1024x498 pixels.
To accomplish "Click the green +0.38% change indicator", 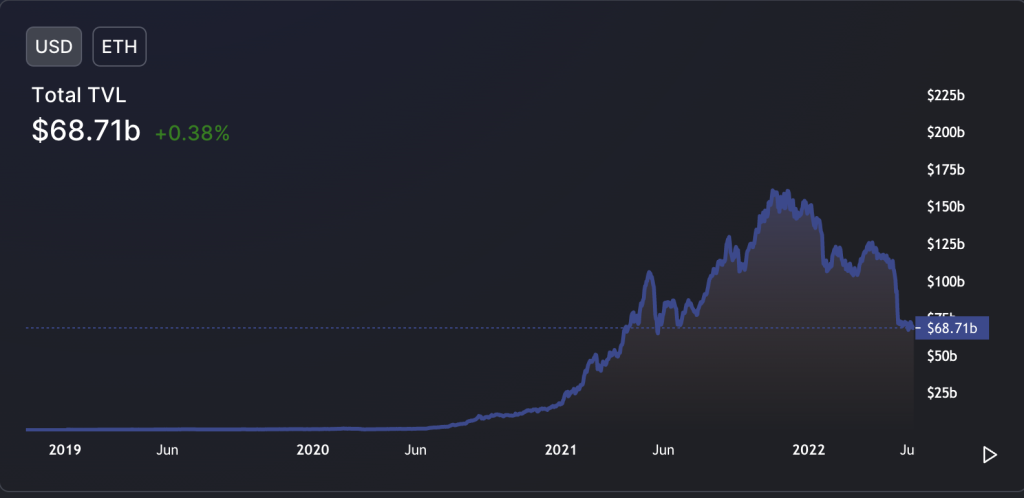I will 192,133.
